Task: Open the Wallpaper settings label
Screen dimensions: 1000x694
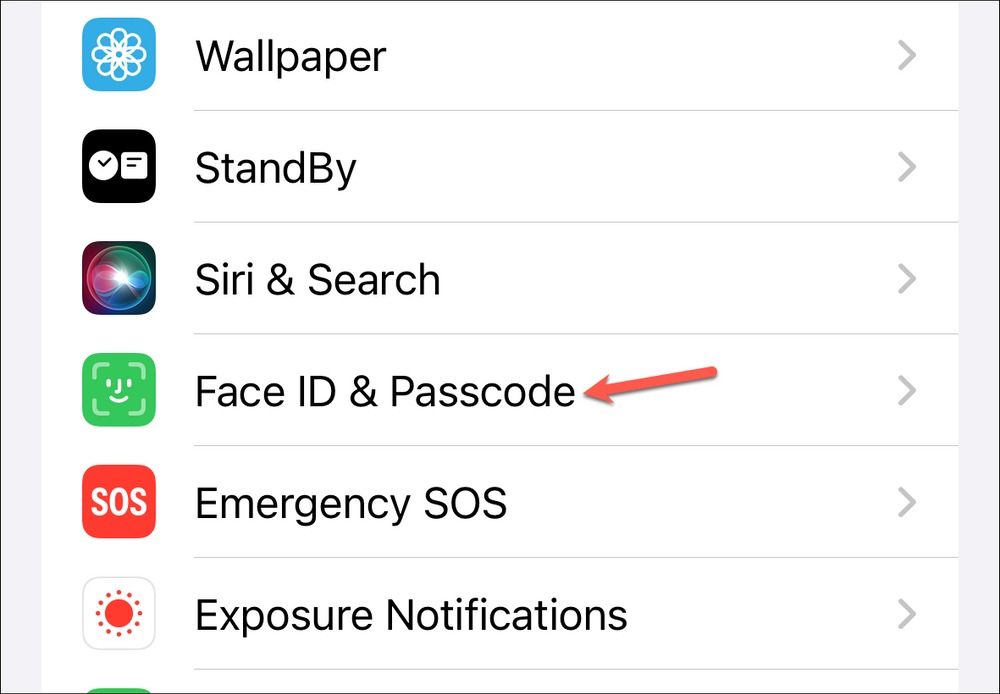Action: click(291, 57)
